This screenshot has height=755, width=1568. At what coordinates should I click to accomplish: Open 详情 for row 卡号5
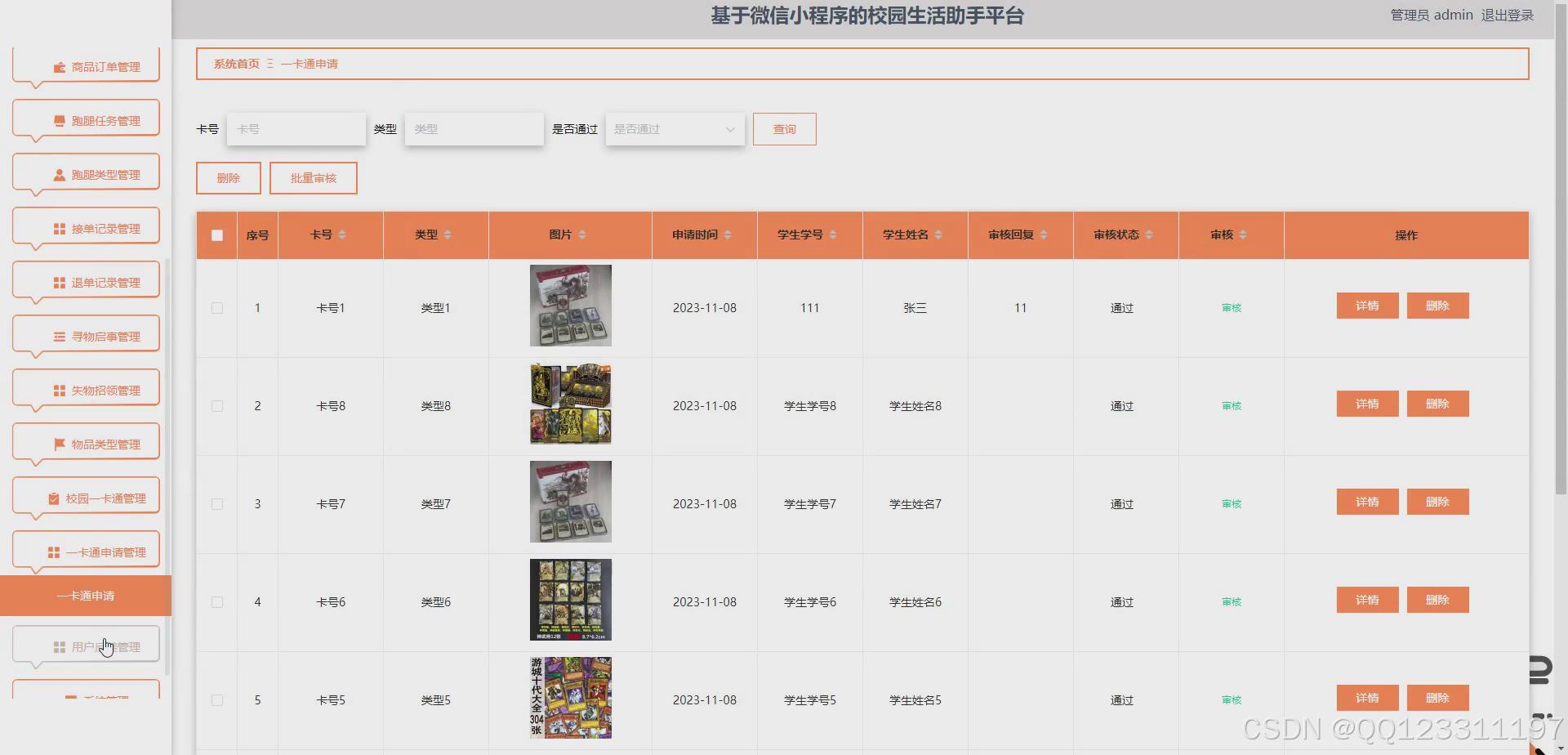point(1368,698)
